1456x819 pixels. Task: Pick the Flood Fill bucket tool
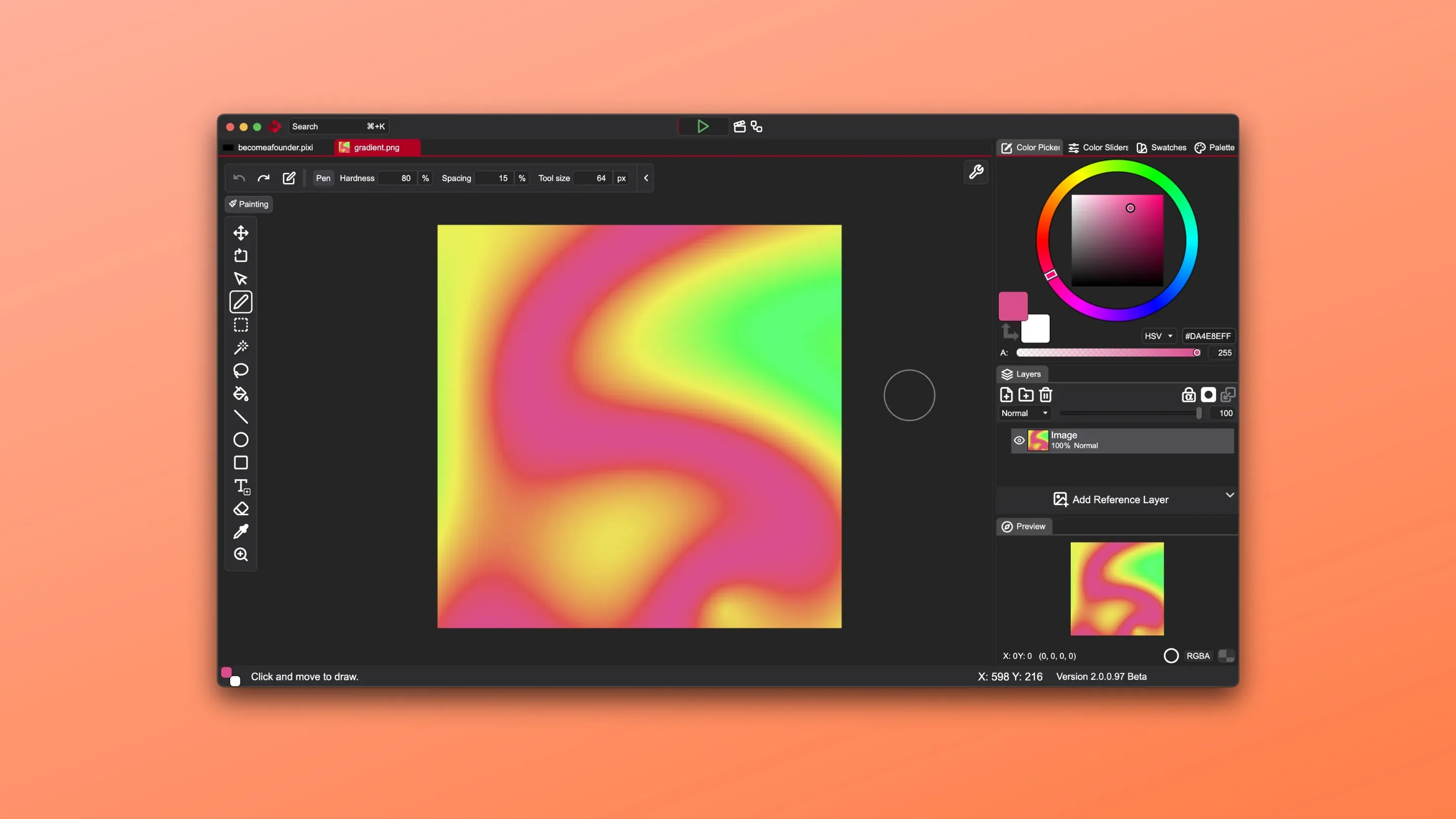tap(241, 394)
